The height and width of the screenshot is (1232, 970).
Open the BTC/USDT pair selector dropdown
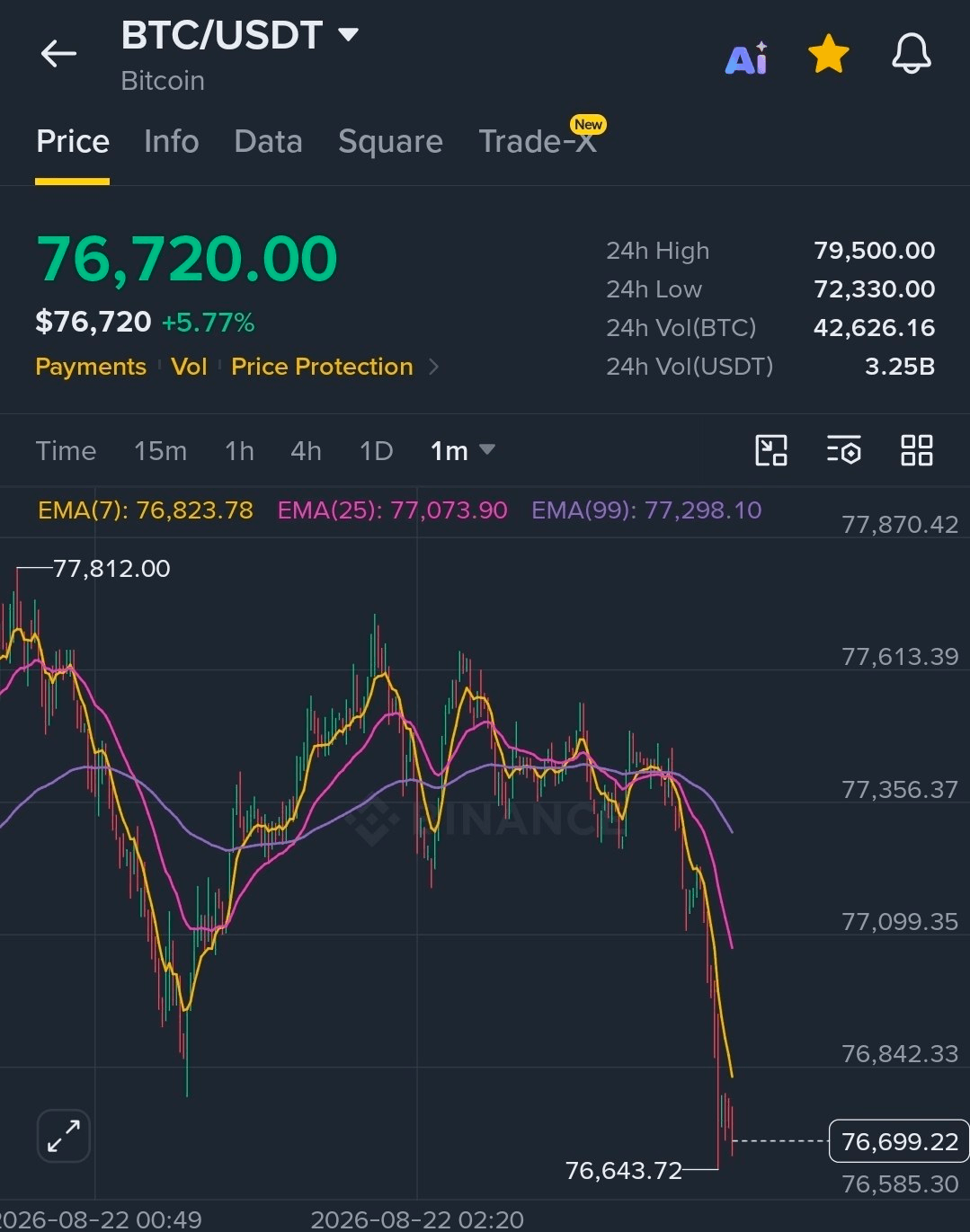tap(240, 36)
